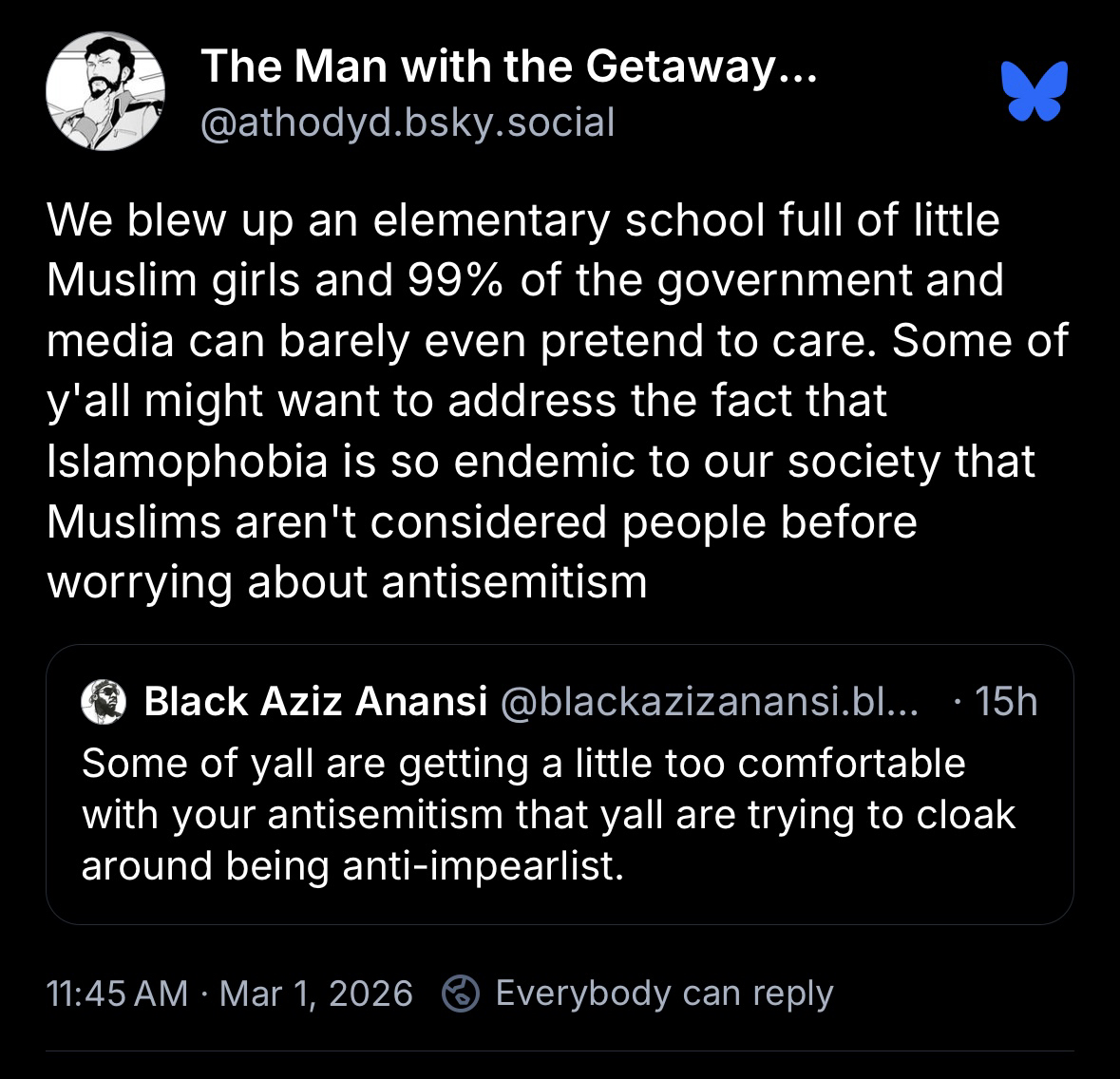The width and height of the screenshot is (1120, 1079).
Task: Open the quoted post's body text
Action: click(x=548, y=814)
